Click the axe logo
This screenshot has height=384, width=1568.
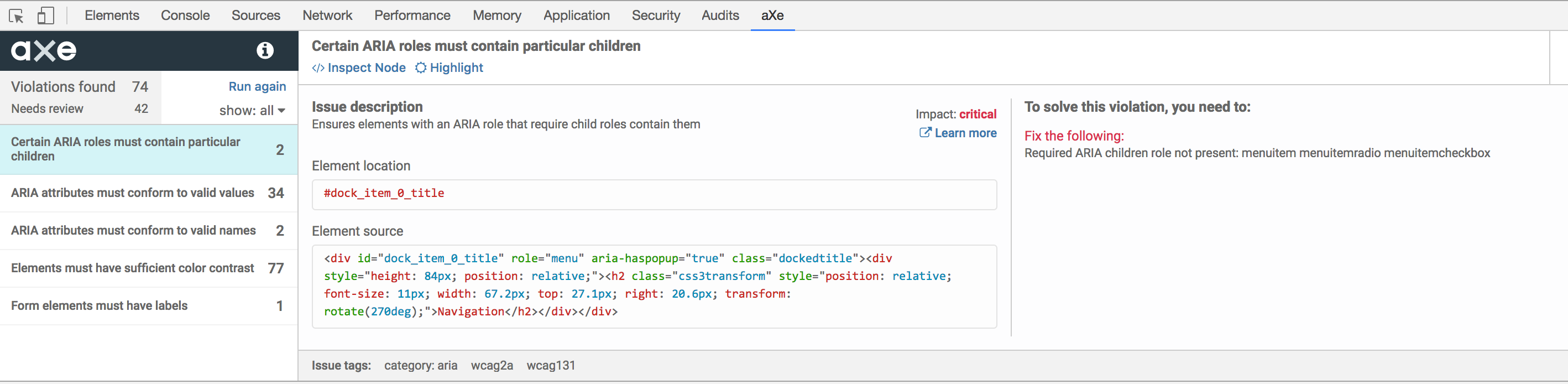click(x=44, y=50)
